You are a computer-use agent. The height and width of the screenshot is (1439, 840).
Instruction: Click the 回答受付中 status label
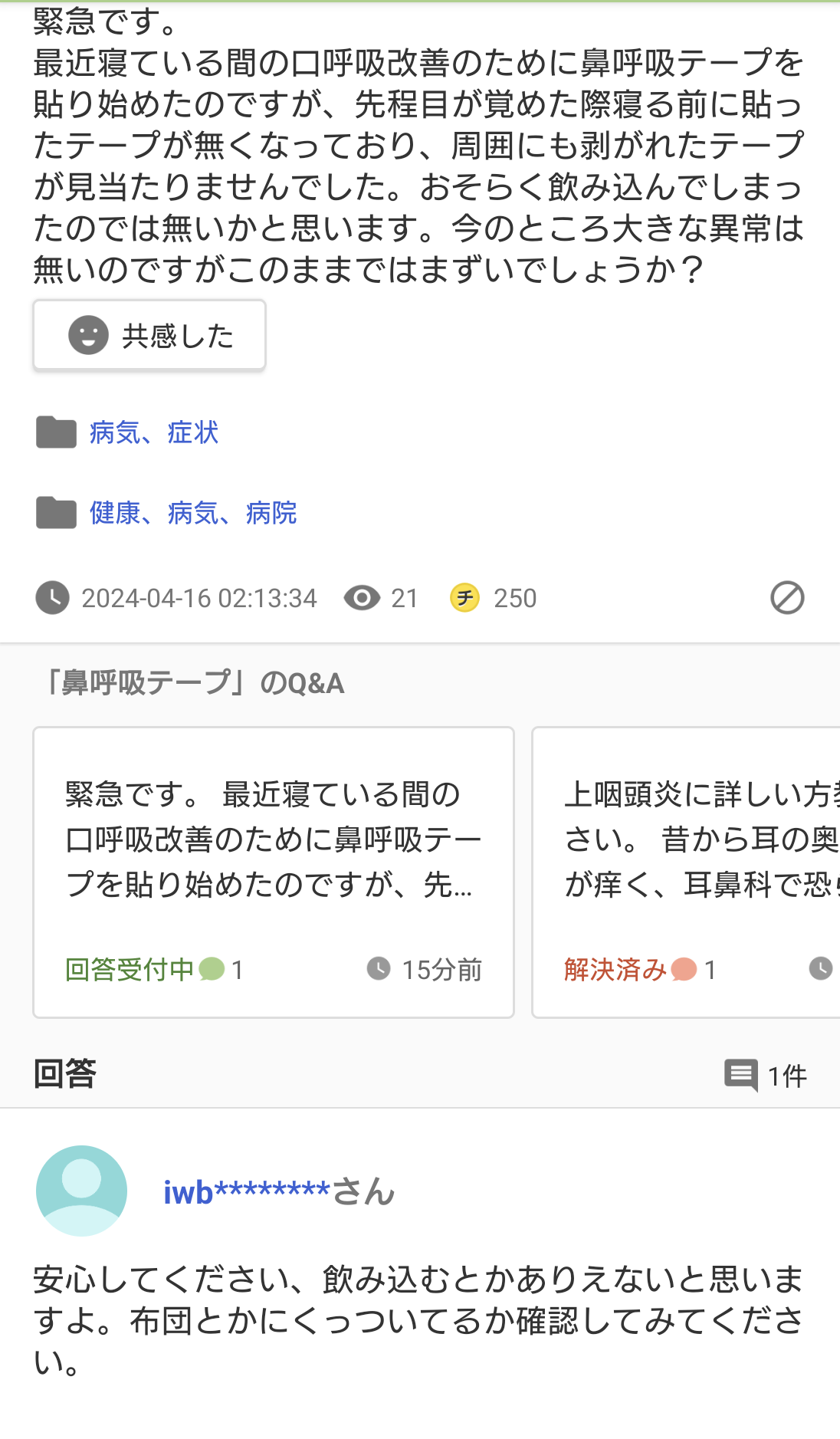pyautogui.click(x=130, y=970)
